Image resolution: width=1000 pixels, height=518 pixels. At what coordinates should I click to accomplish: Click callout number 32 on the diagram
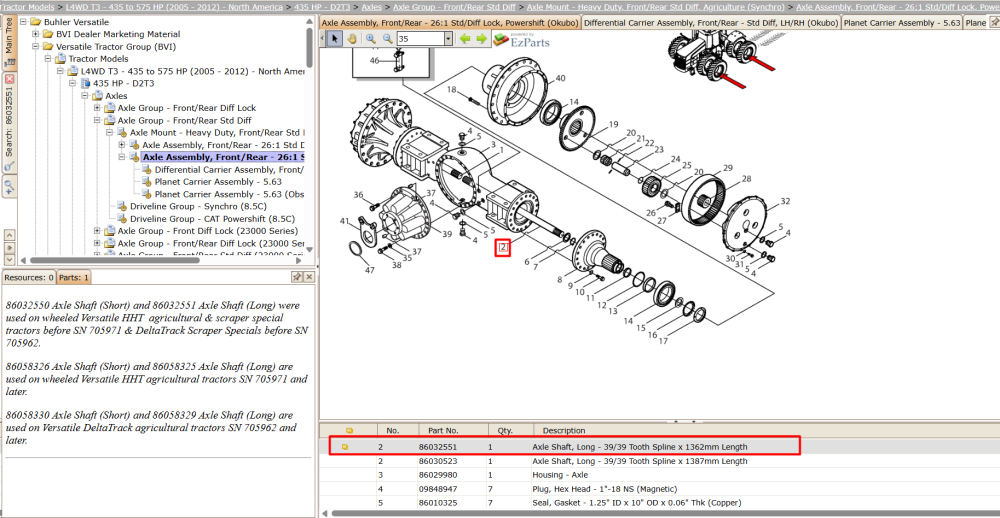click(x=785, y=201)
